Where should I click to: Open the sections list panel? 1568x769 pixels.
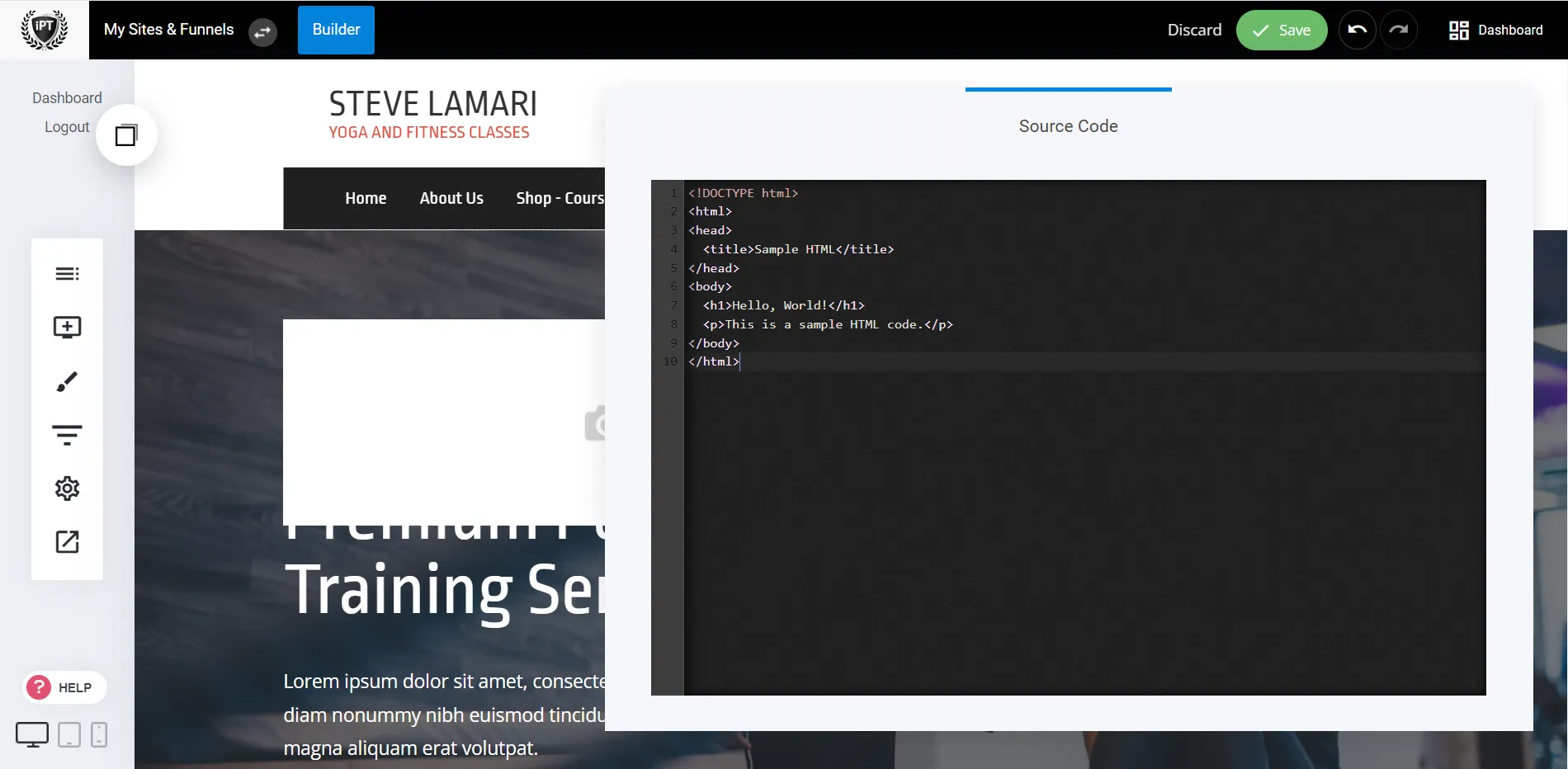[67, 273]
